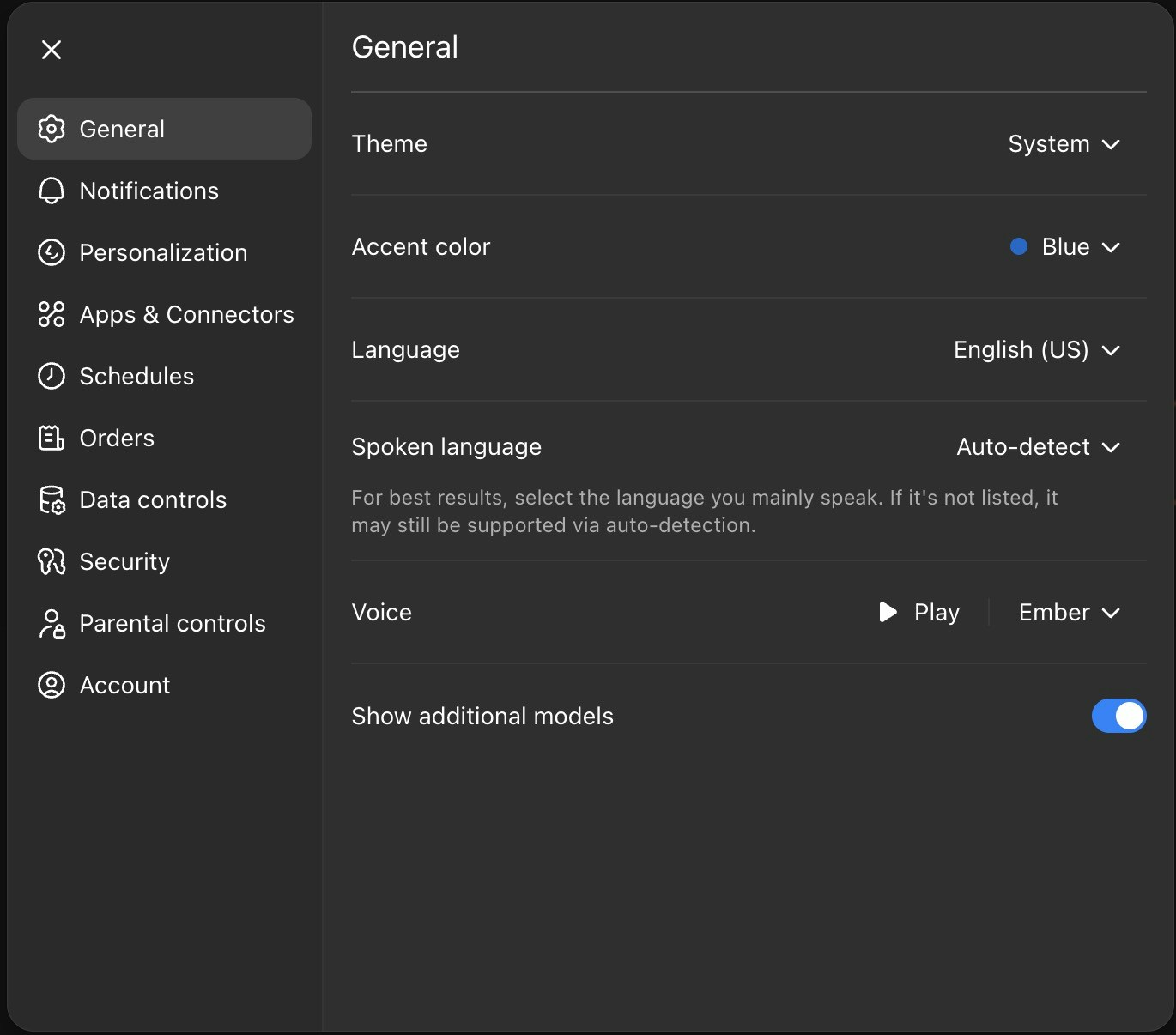Image resolution: width=1176 pixels, height=1035 pixels.
Task: Open Personalization via its sidebar icon
Action: coord(51,252)
